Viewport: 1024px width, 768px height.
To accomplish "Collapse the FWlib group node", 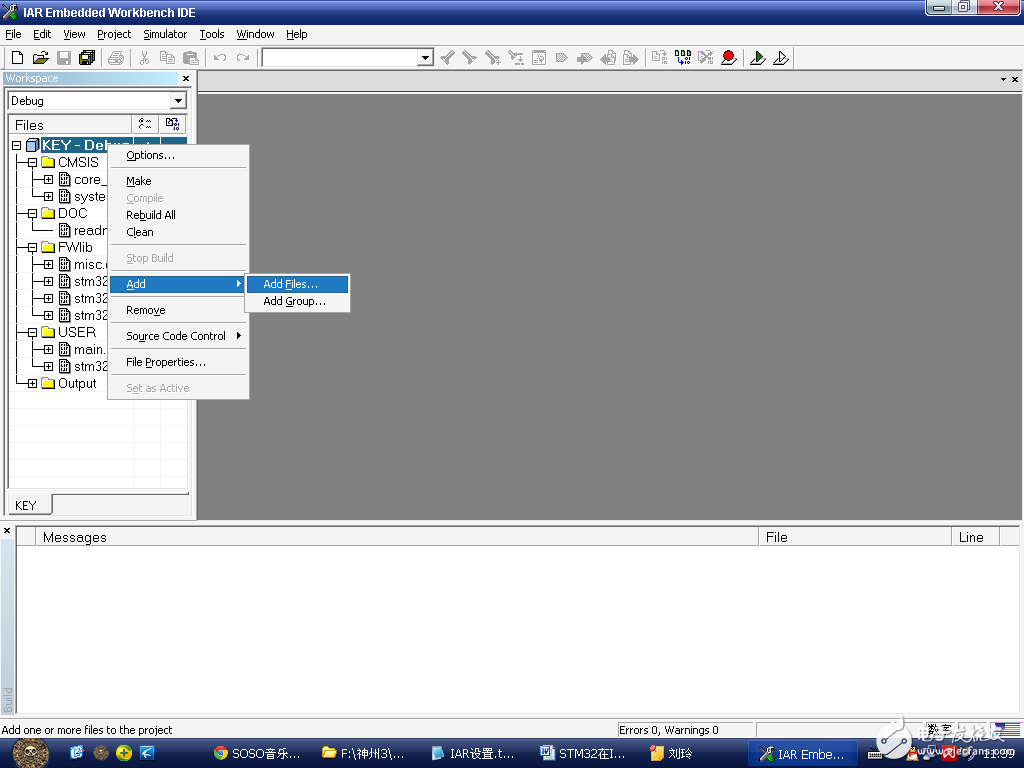I will click(x=32, y=247).
